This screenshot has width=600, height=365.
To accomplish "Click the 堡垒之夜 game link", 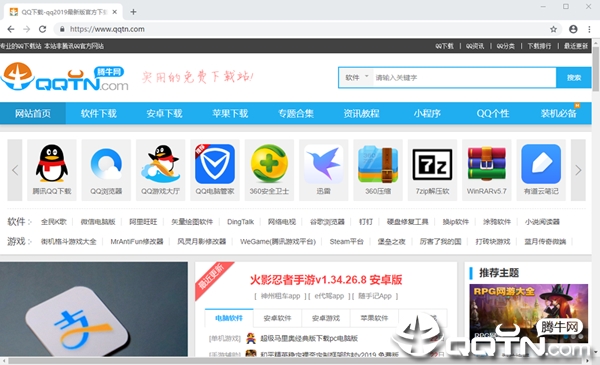I will click(x=391, y=241).
